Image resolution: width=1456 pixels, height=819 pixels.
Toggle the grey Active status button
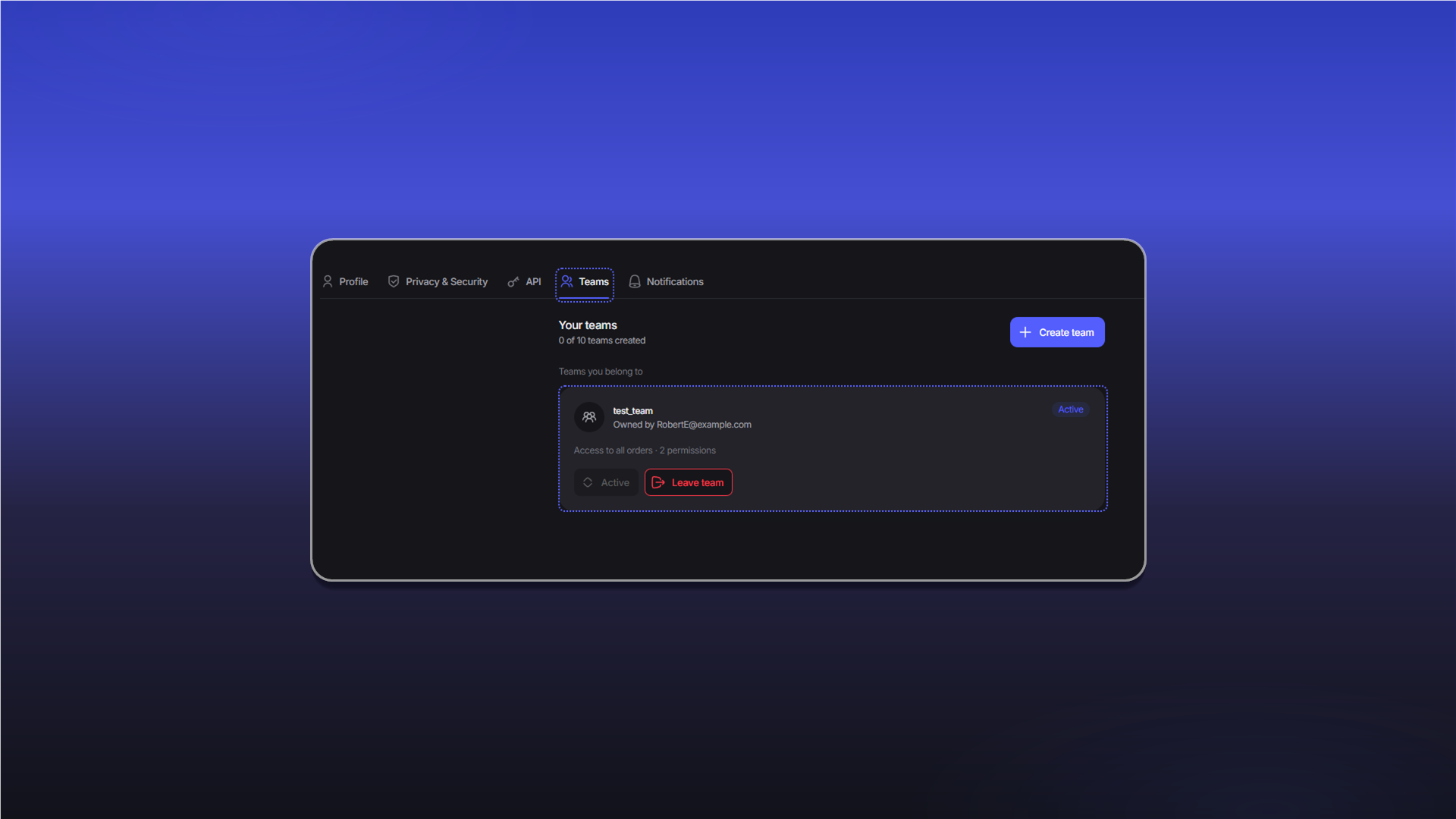pyautogui.click(x=606, y=482)
